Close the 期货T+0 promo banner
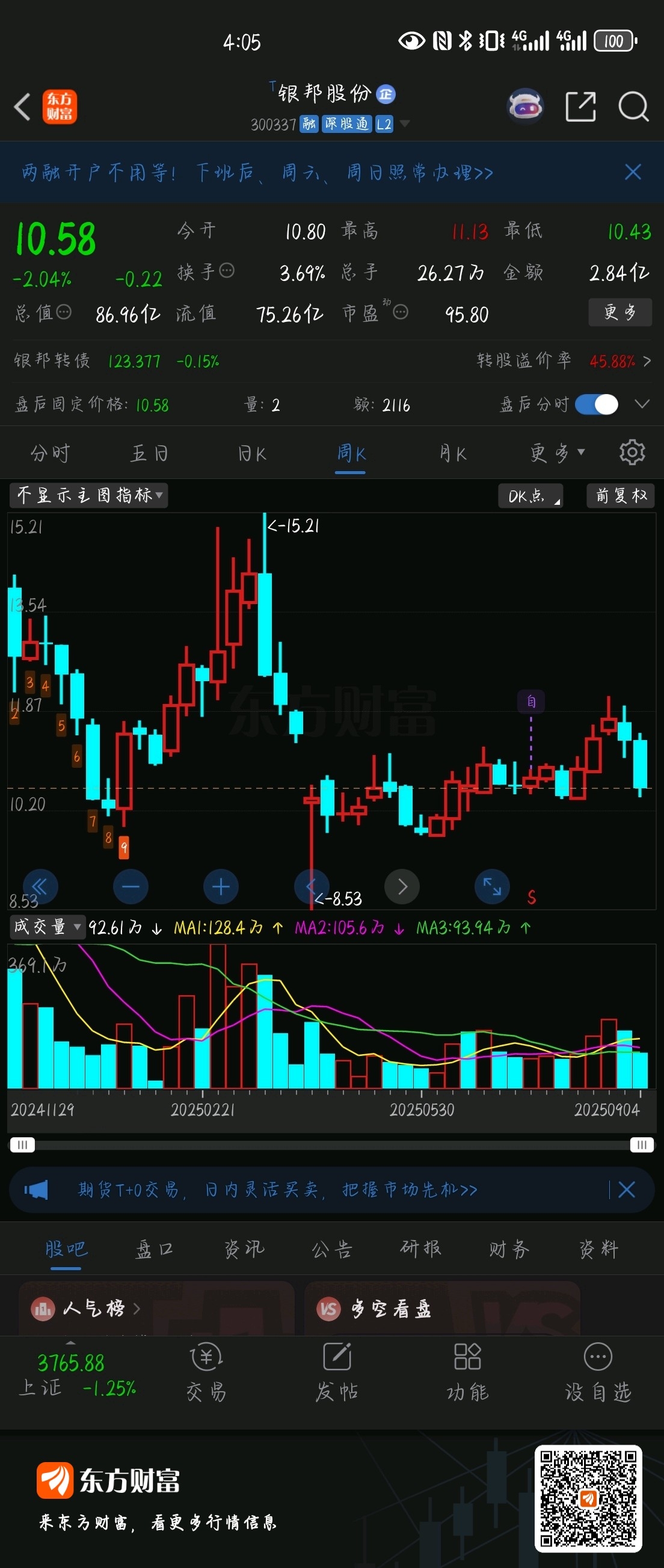This screenshot has height=1568, width=664. click(627, 1190)
